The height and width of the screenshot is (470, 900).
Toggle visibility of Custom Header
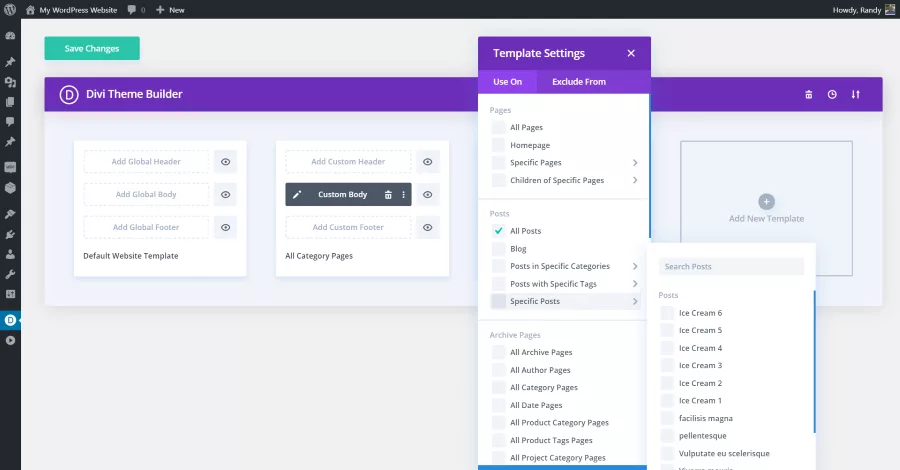point(428,162)
